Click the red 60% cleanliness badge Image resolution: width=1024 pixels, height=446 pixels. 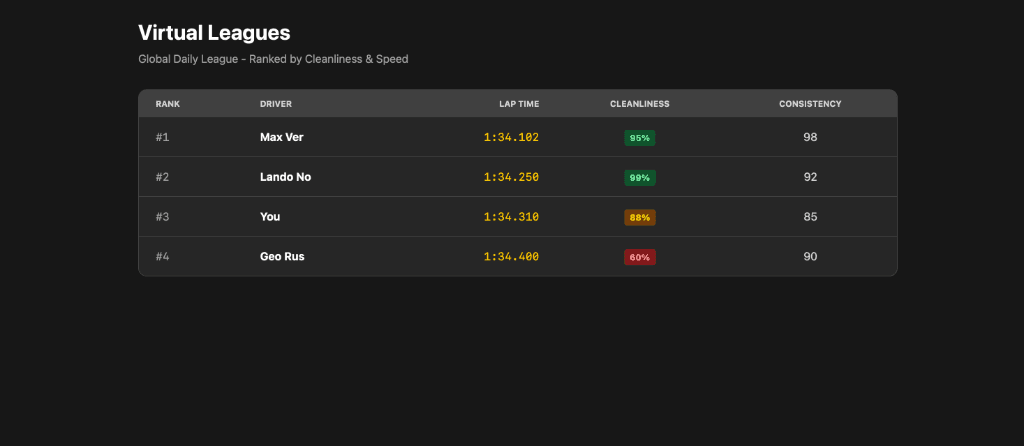640,257
